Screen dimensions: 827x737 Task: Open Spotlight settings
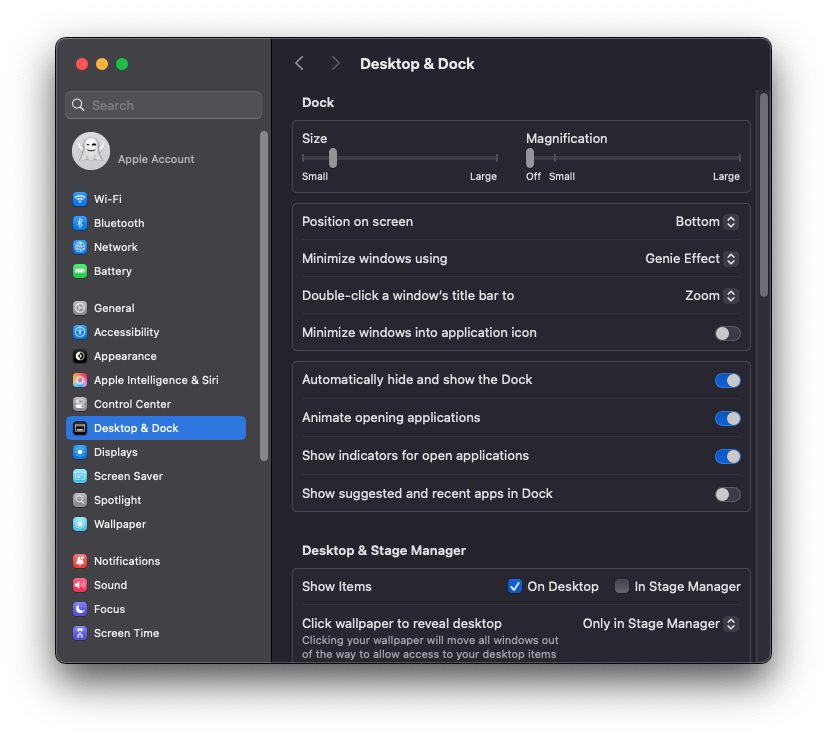[x=156, y=500]
